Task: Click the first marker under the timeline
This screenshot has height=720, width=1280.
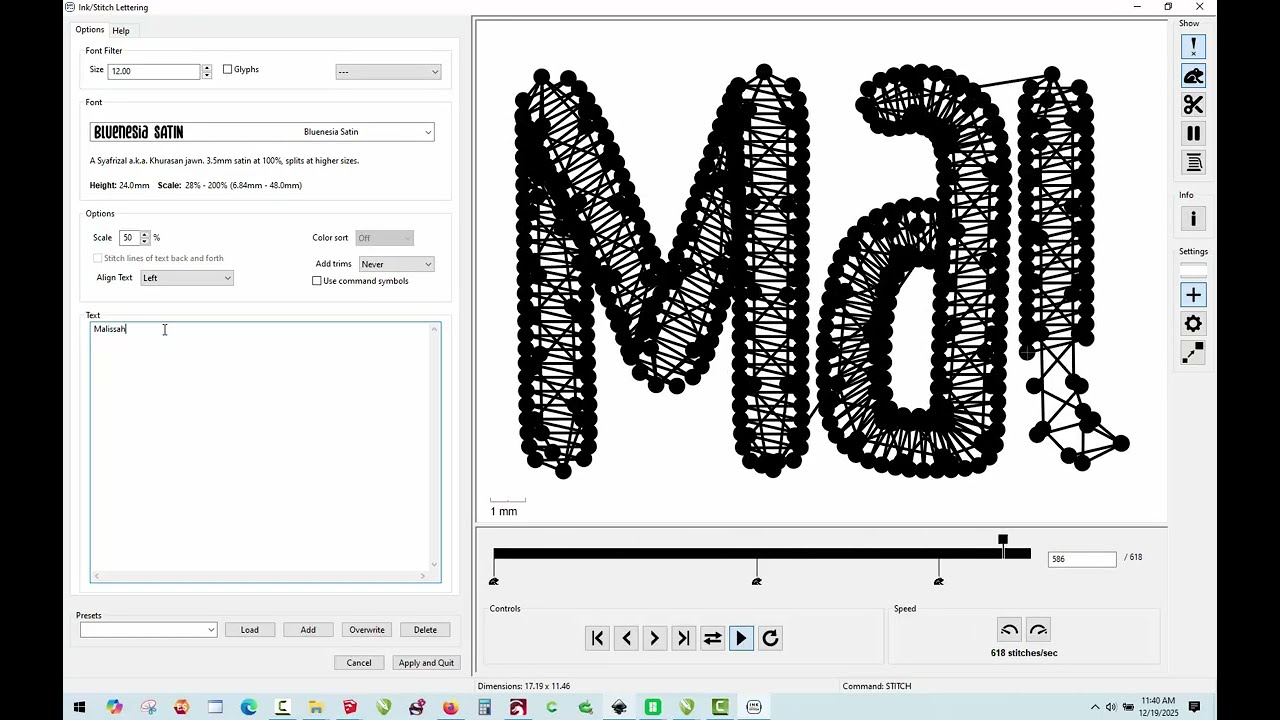Action: coord(493,581)
